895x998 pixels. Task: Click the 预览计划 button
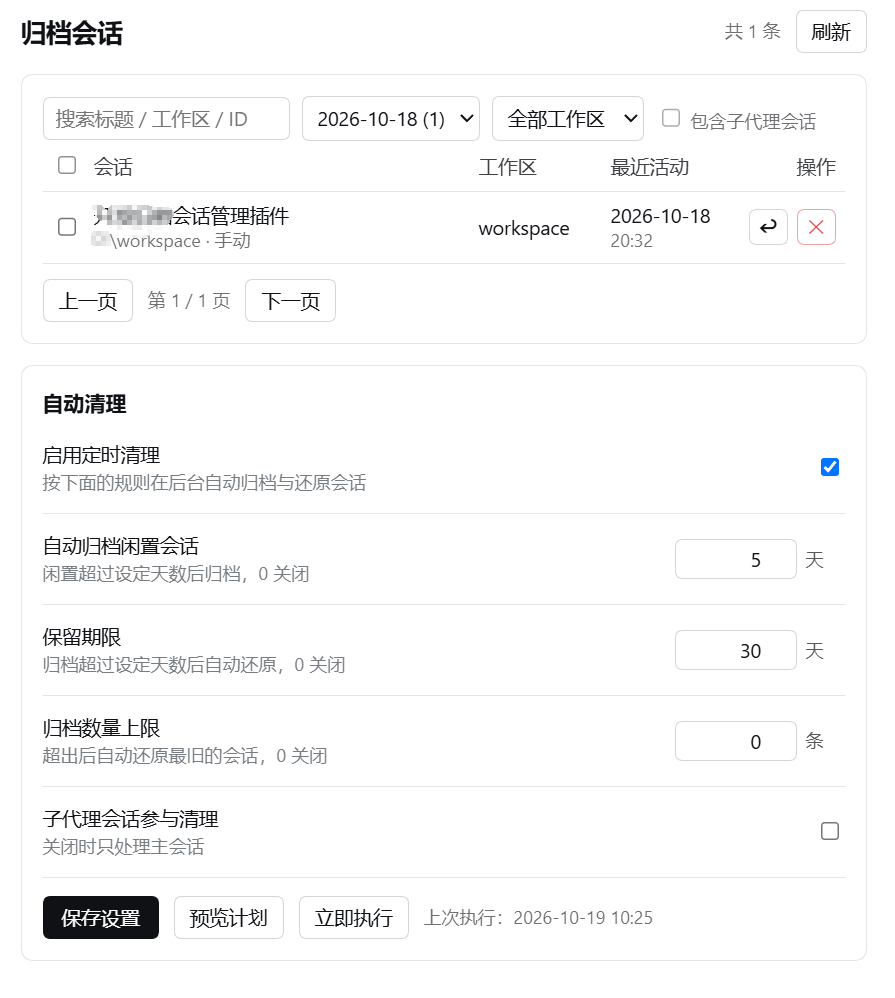229,918
